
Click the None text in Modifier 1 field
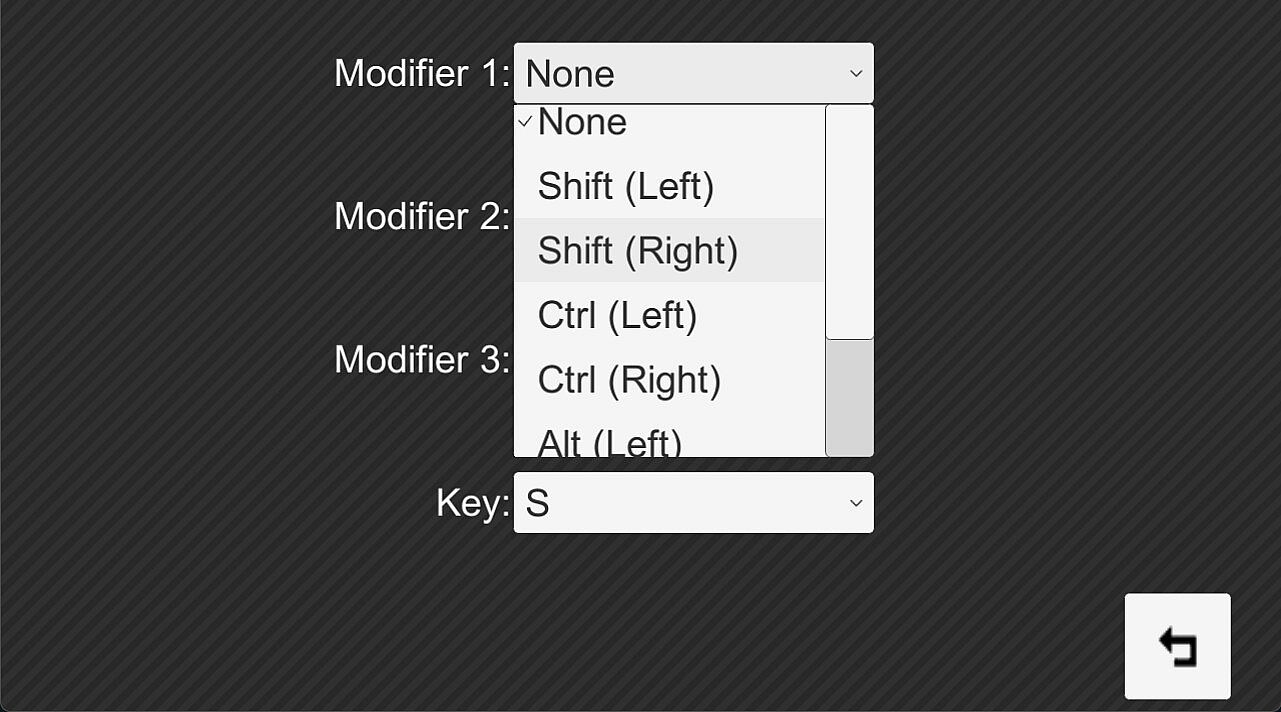pos(569,74)
